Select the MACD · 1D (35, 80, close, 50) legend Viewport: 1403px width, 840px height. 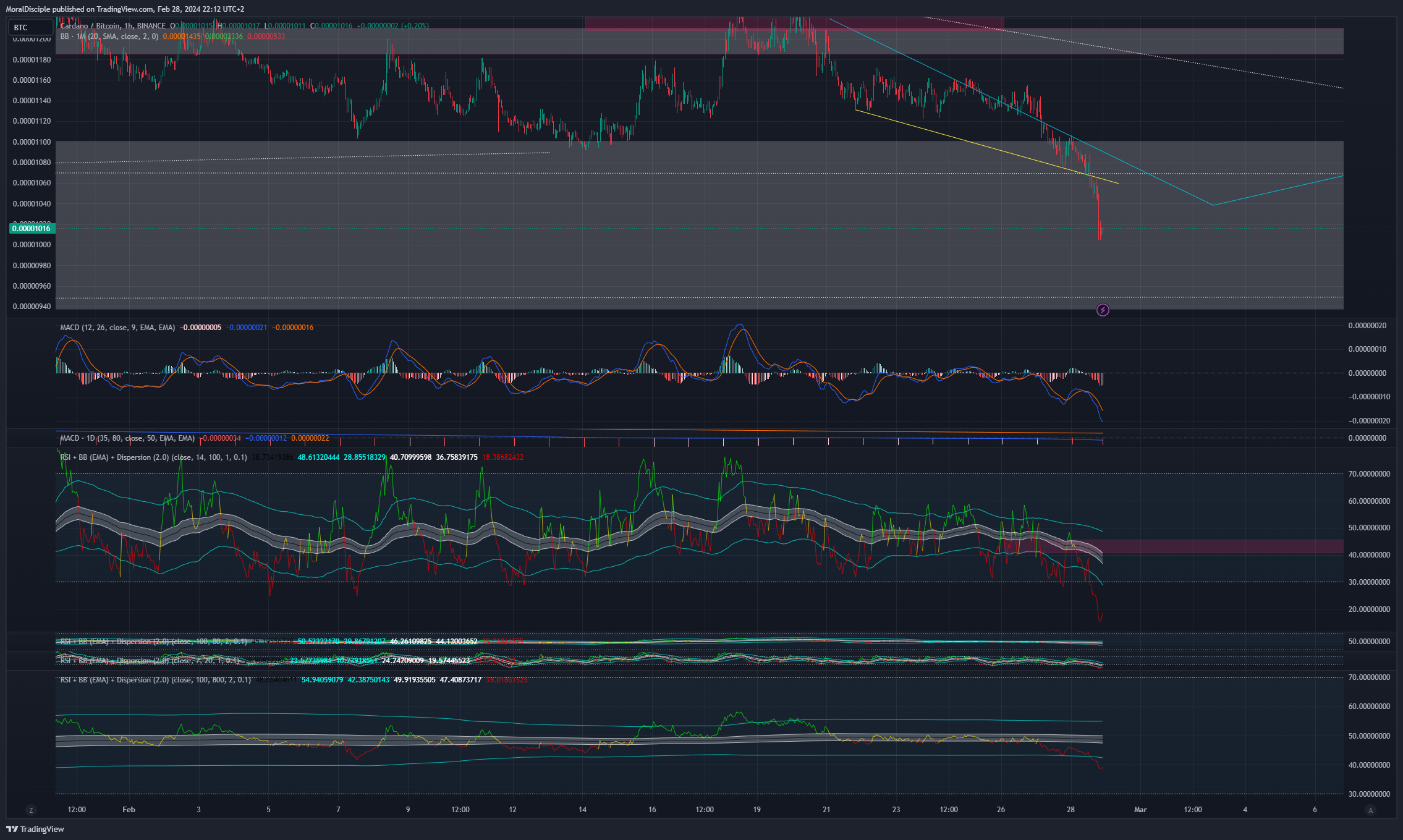[127, 438]
